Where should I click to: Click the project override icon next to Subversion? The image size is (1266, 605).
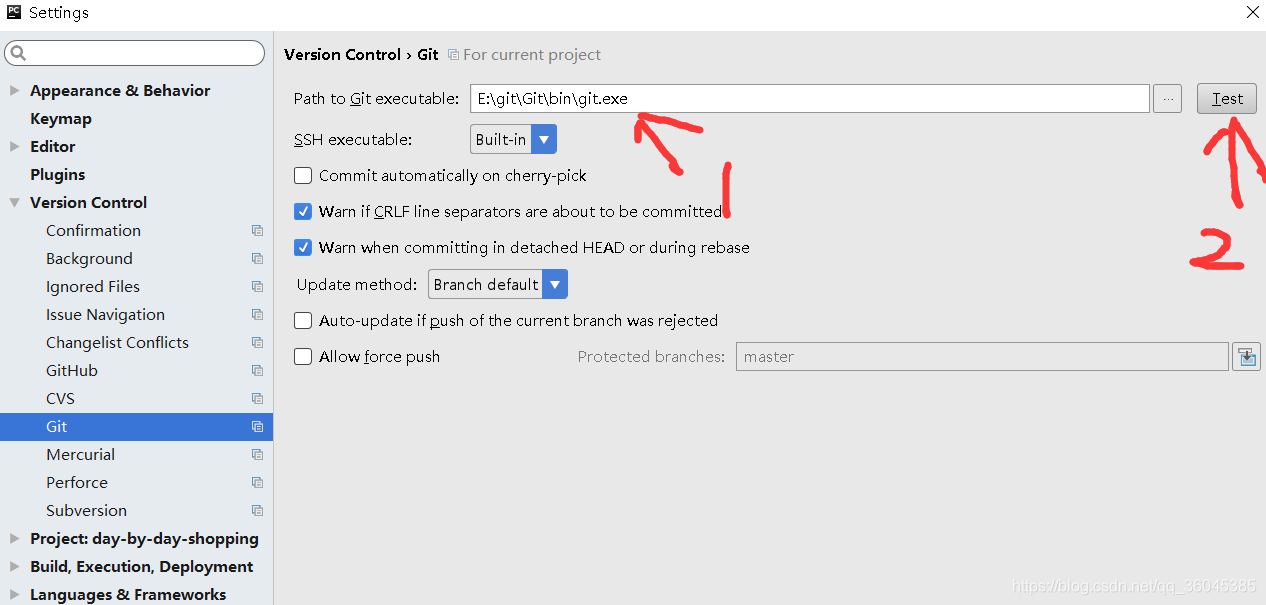click(258, 510)
